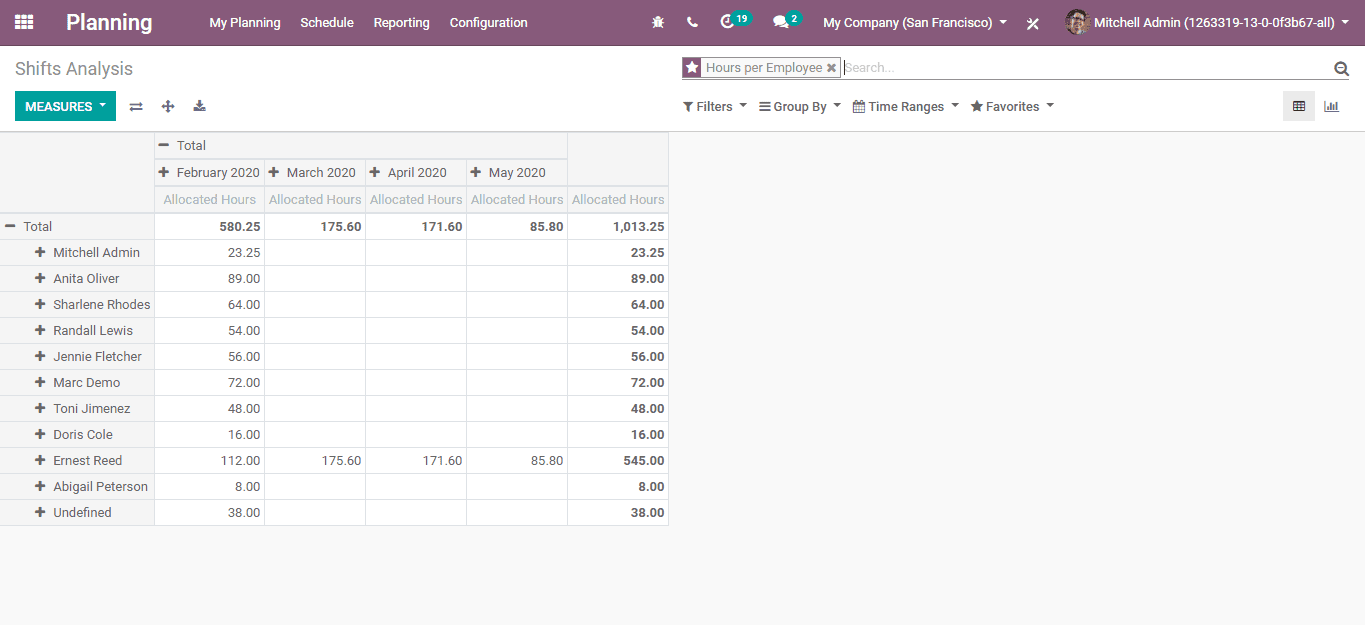This screenshot has width=1365, height=625.
Task: Click the search magnifier icon
Action: click(x=1341, y=68)
